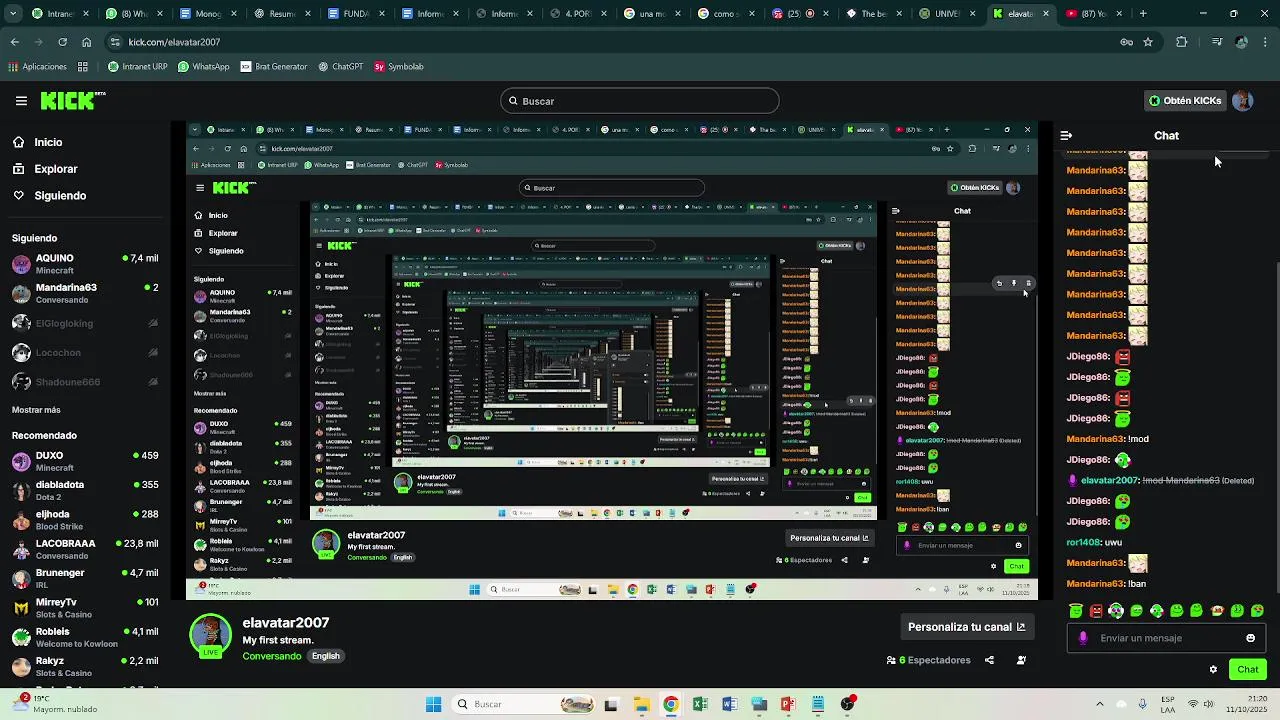Open PowerPoint from the taskbar
Image resolution: width=1280 pixels, height=720 pixels.
pos(788,704)
